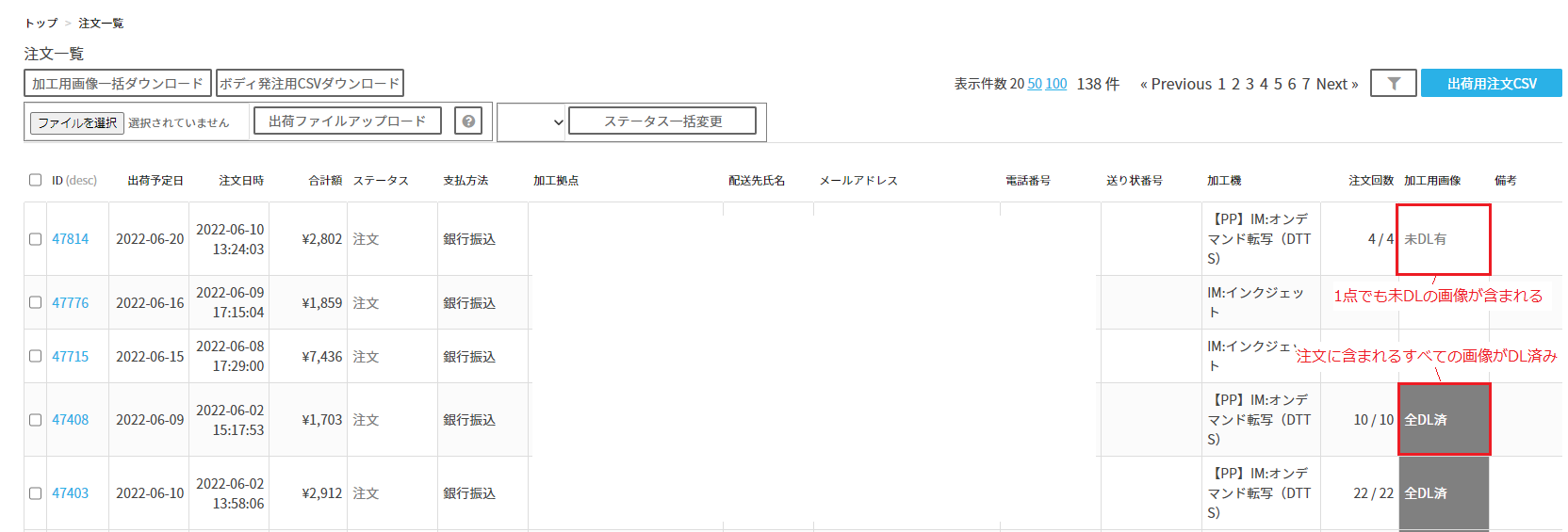Click ボディ発注用CSVダウンロード button

[x=310, y=83]
